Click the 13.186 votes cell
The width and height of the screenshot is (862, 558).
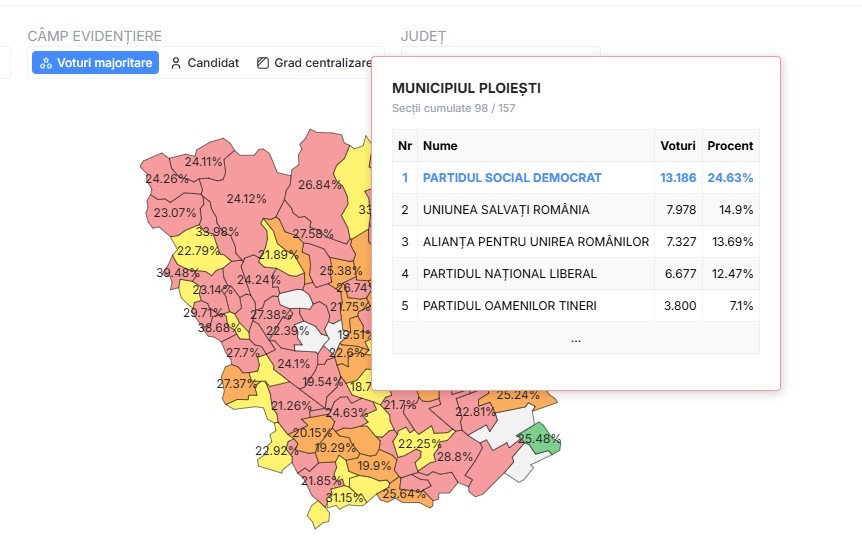[678, 178]
